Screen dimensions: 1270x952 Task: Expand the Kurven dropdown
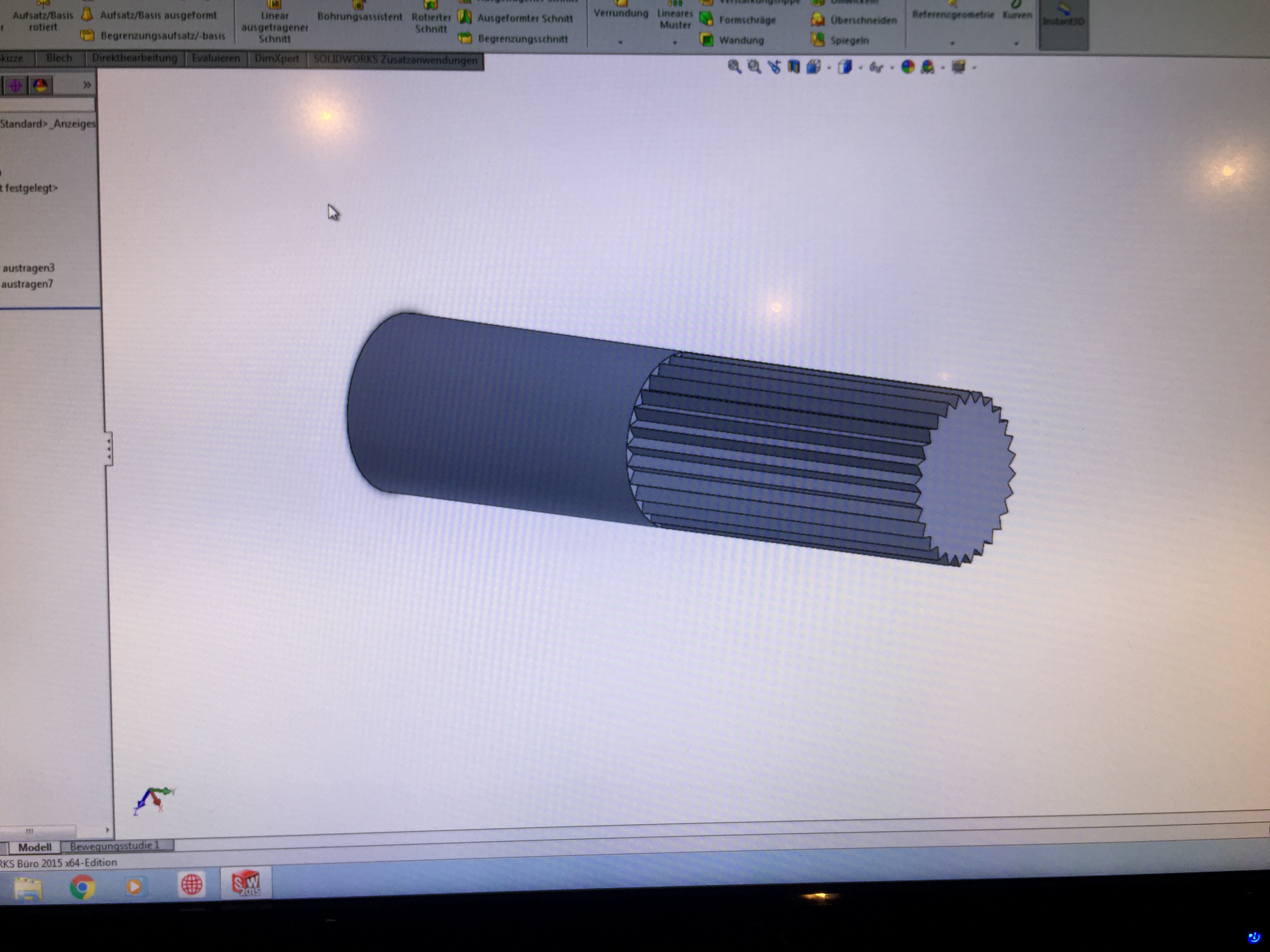click(x=1016, y=43)
